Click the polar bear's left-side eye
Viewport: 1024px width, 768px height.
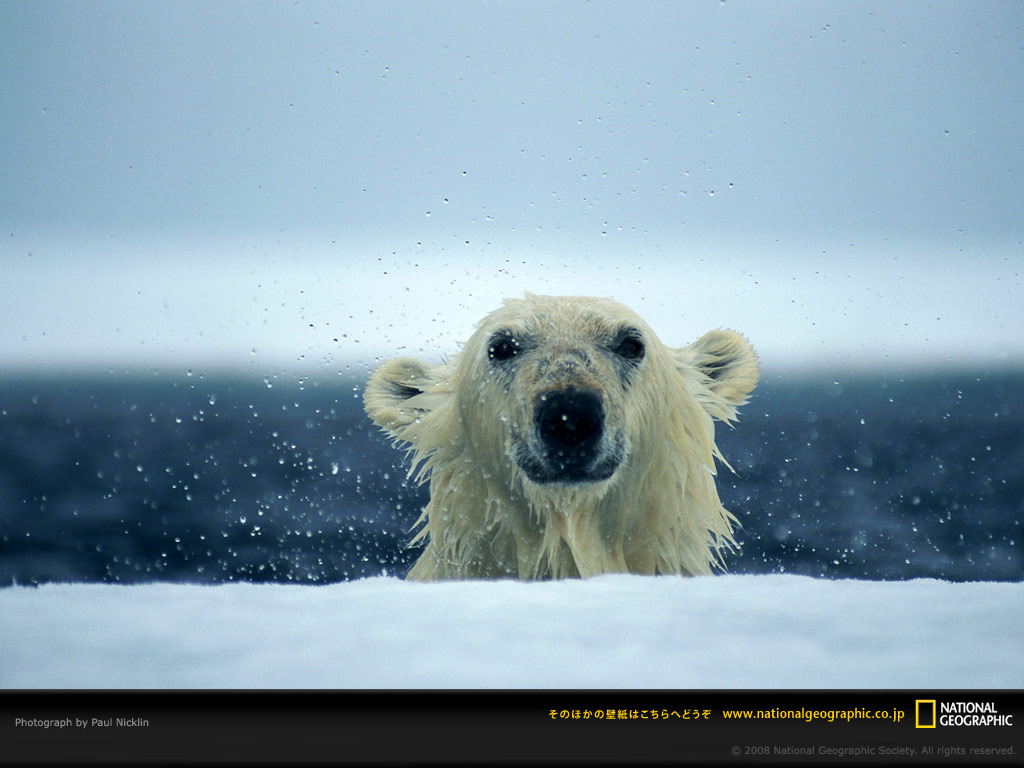(504, 348)
